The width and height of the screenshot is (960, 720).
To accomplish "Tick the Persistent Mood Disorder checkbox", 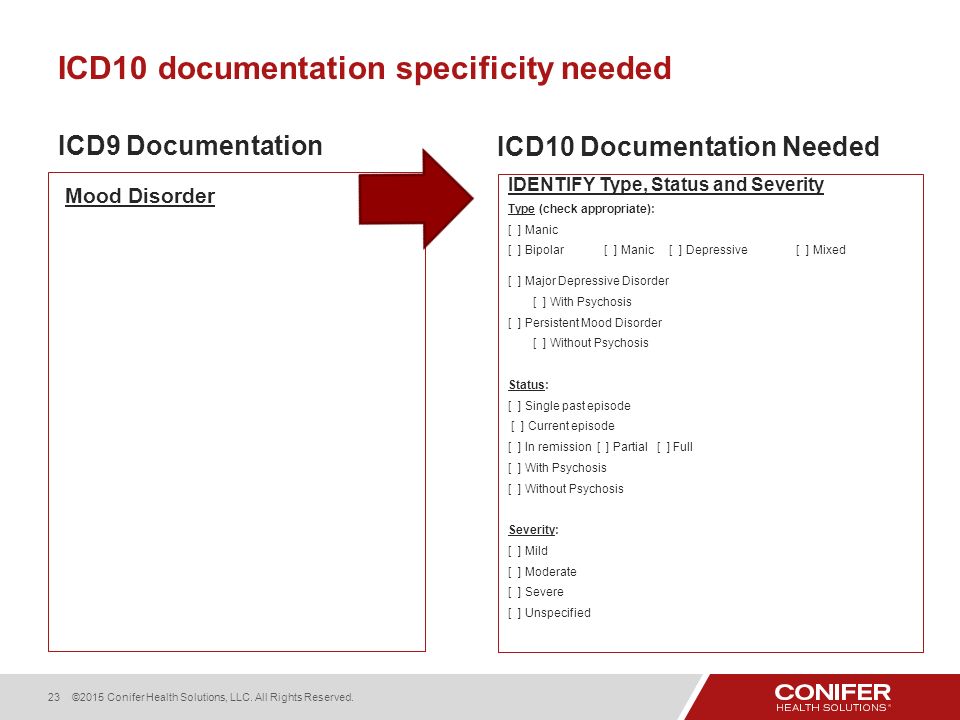I will click(x=514, y=323).
